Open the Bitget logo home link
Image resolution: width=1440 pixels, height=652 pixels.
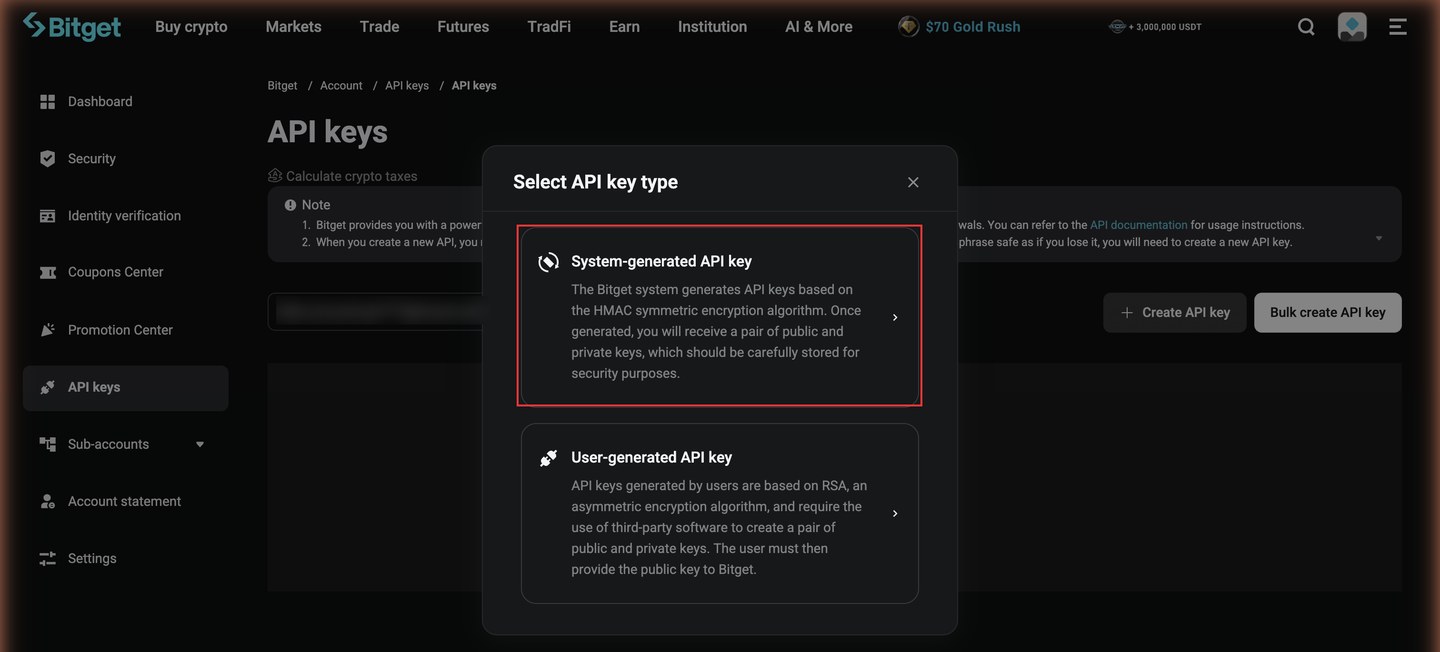72,27
